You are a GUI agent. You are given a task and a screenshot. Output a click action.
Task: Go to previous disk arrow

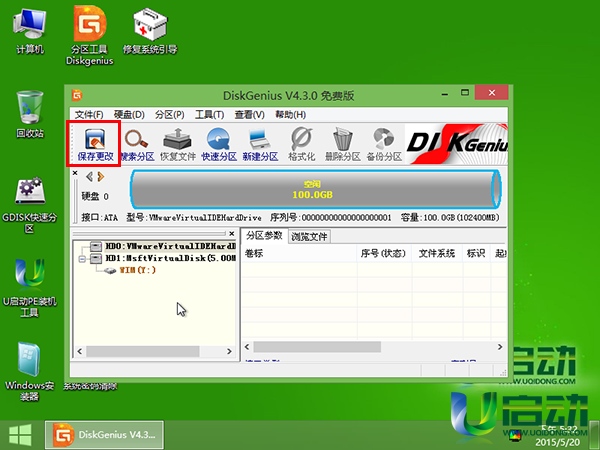click(x=89, y=176)
